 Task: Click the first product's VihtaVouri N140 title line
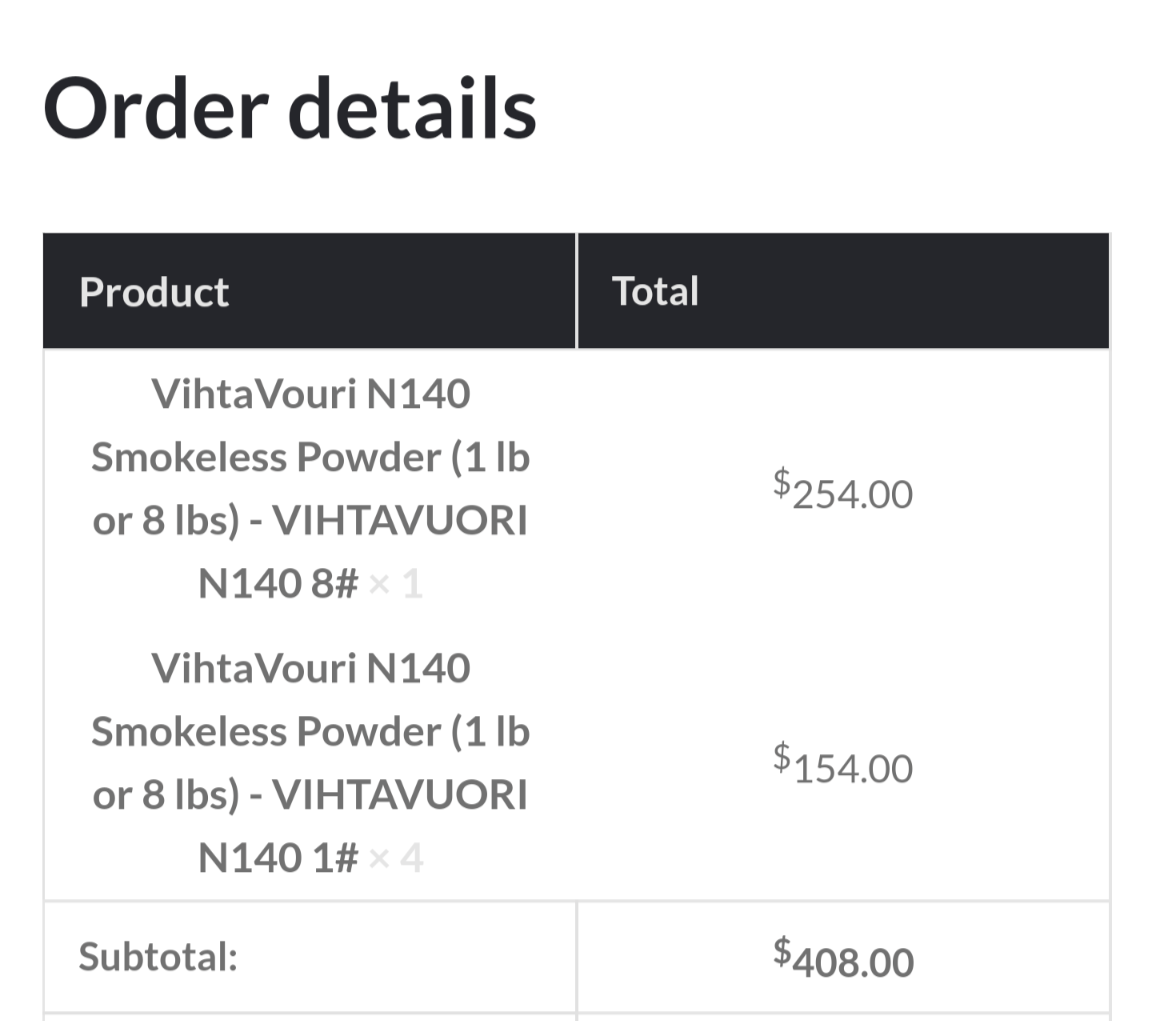pyautogui.click(x=311, y=394)
